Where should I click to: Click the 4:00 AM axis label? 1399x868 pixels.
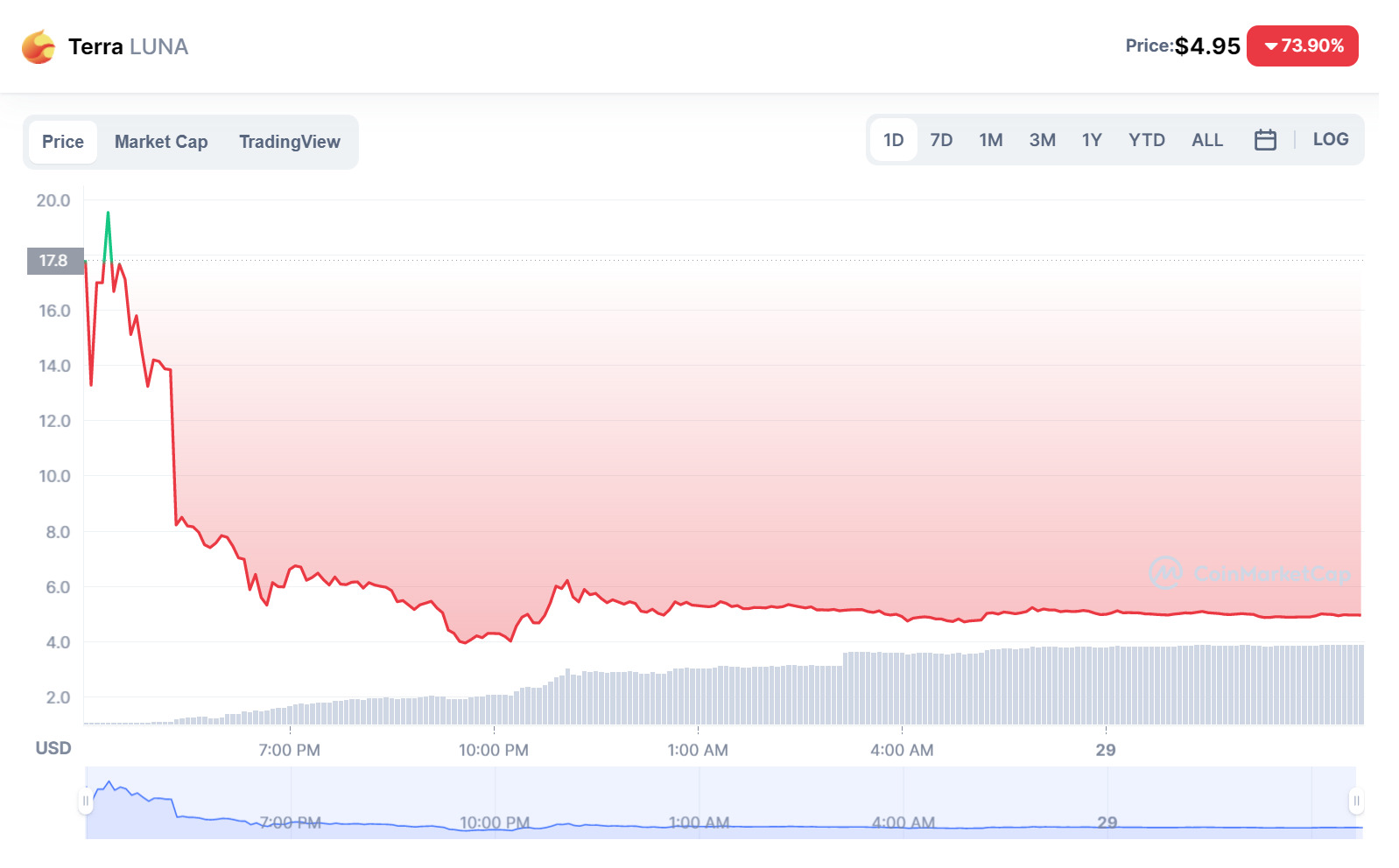click(x=902, y=750)
